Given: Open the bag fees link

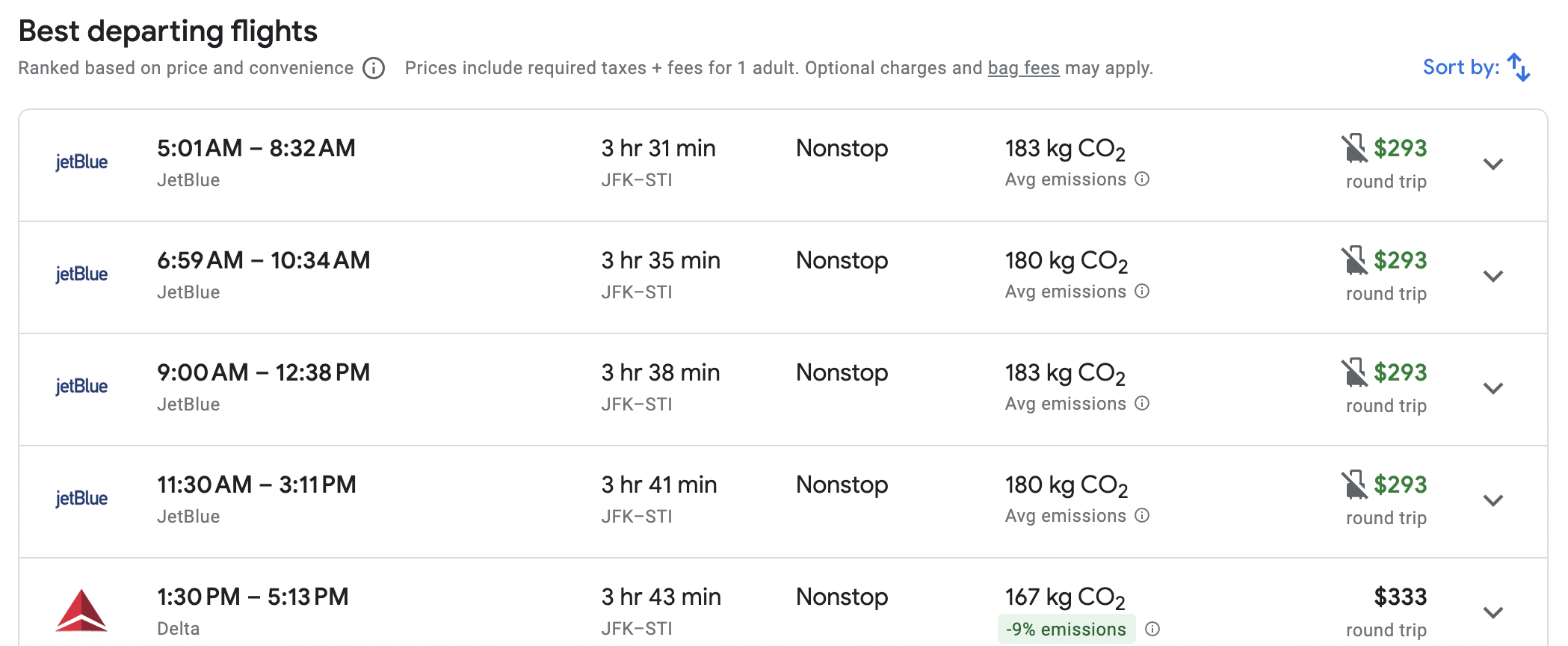Looking at the screenshot, I should [x=1023, y=68].
